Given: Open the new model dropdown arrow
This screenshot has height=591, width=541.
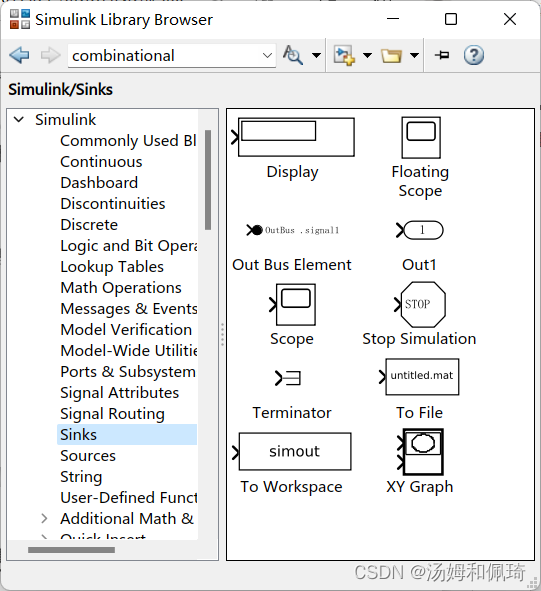Looking at the screenshot, I should coord(367,56).
